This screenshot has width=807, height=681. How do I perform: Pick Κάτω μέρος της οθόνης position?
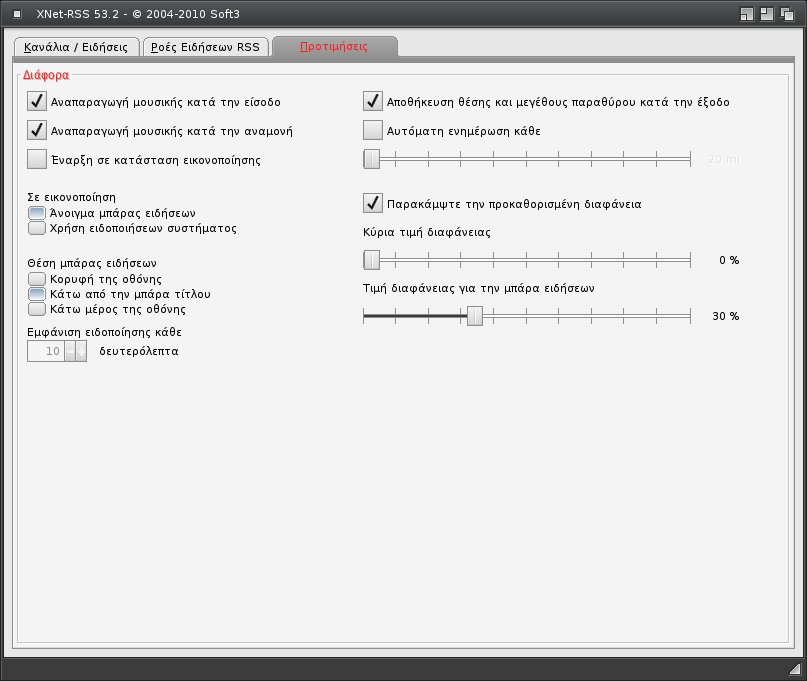point(37,310)
